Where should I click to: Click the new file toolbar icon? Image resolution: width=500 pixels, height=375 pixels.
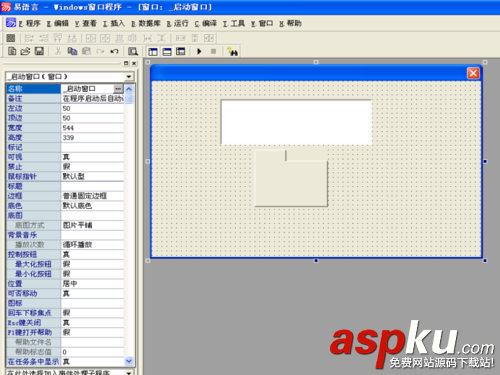pyautogui.click(x=12, y=51)
